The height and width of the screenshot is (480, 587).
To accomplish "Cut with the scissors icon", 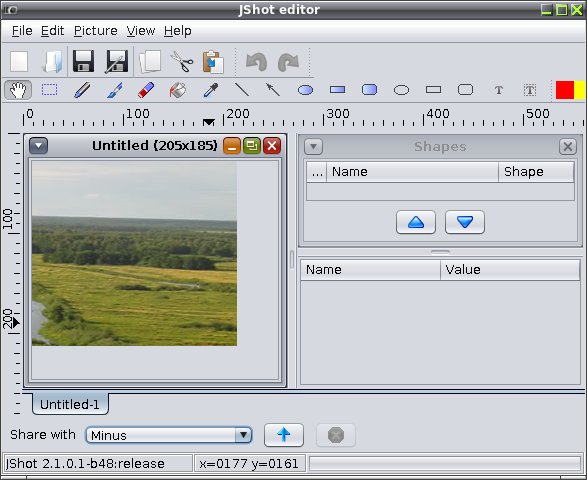I will 182,61.
